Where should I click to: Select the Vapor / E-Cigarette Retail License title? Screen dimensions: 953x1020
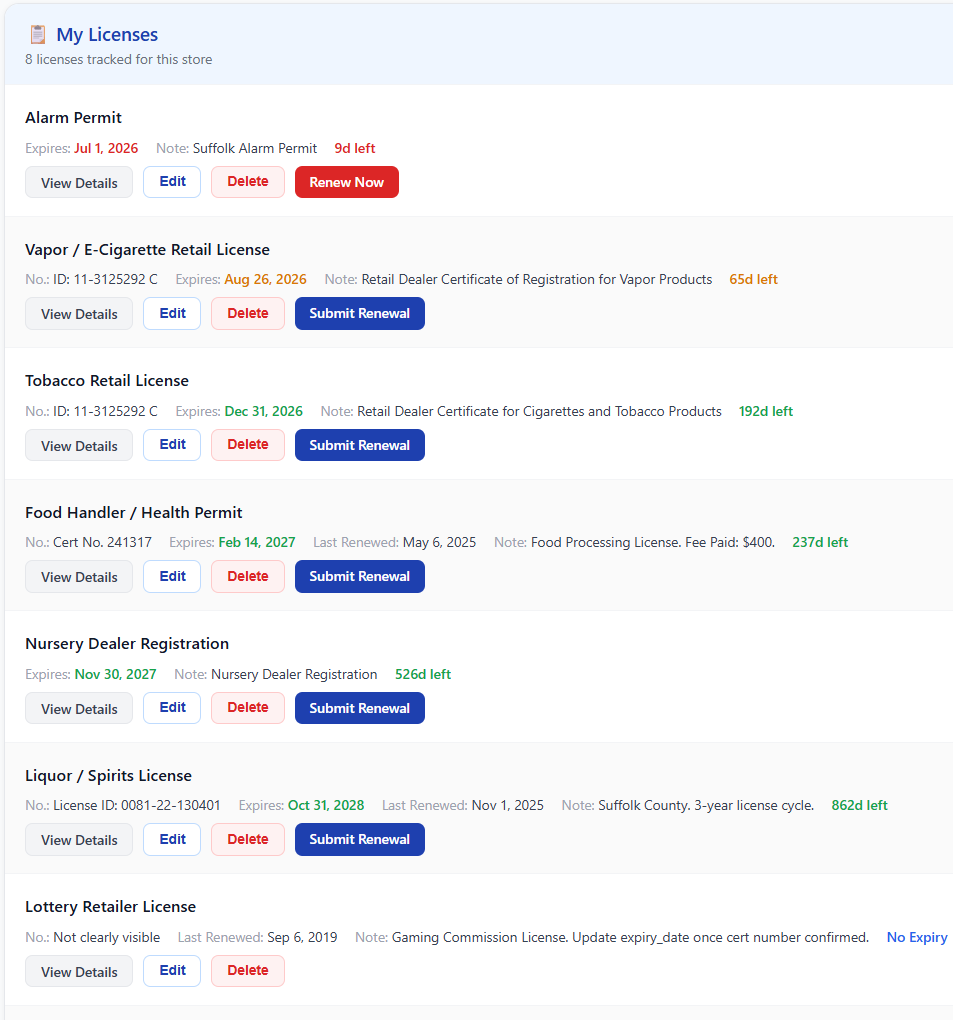pos(147,250)
